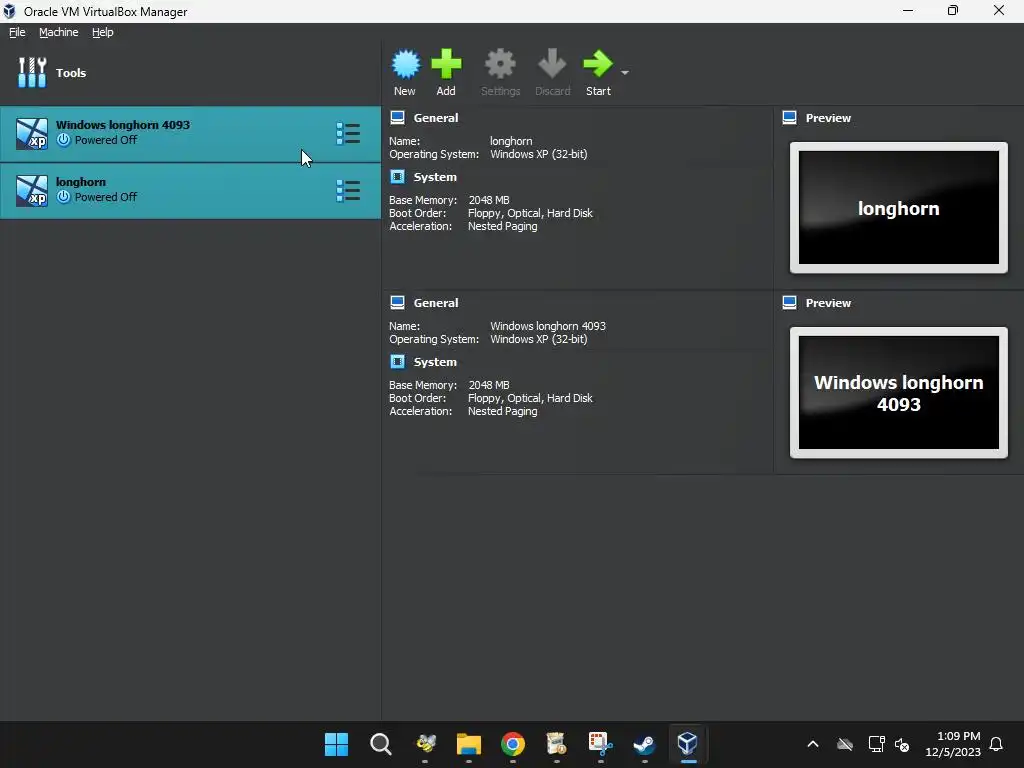Click General header for Windows longhorn 4093
The width and height of the screenshot is (1024, 768).
[x=436, y=303]
